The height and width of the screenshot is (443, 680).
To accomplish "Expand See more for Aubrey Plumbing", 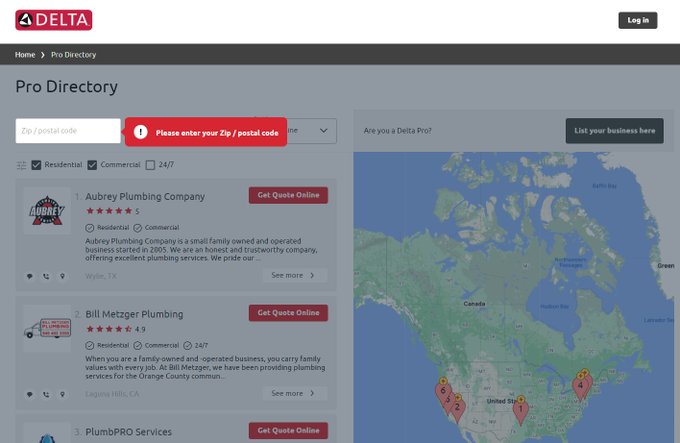I will pos(294,275).
